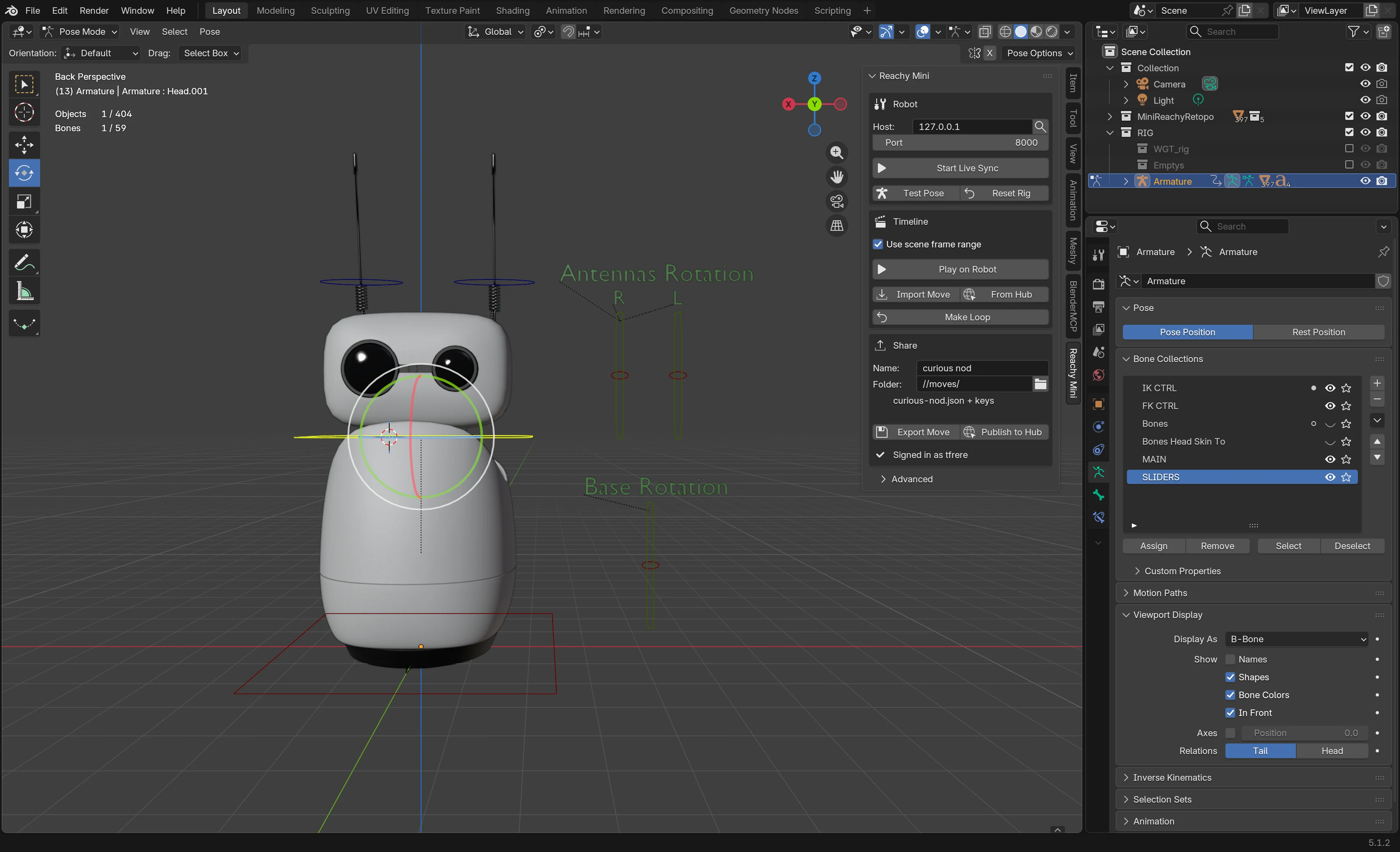Open Display As B-Bone dropdown
The height and width of the screenshot is (852, 1400).
[1297, 639]
